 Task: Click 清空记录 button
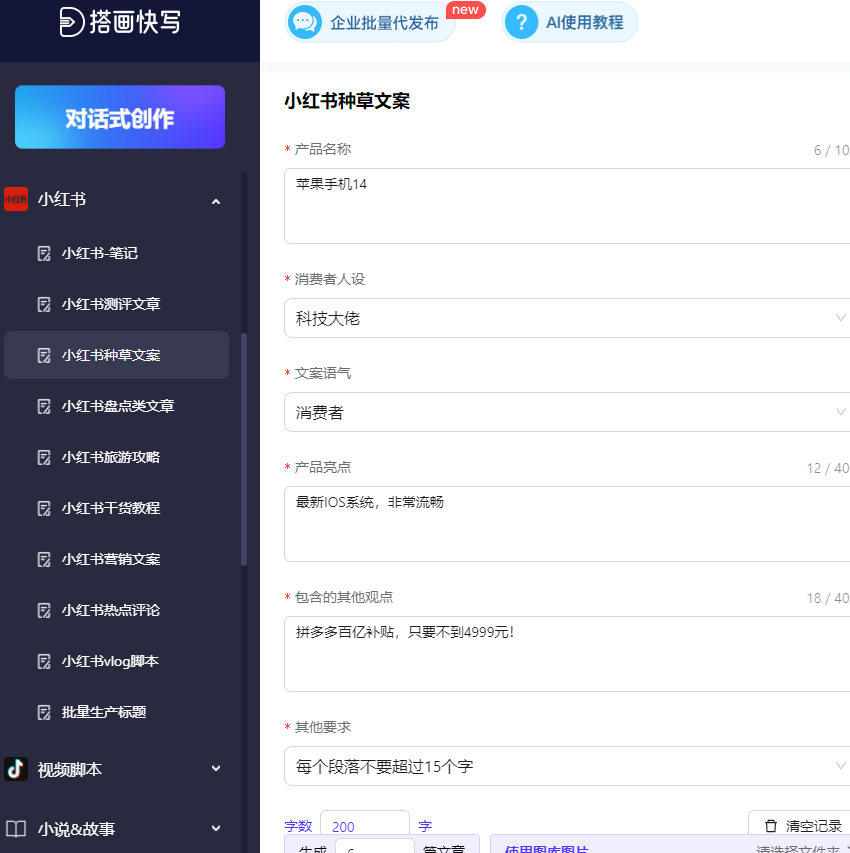click(799, 826)
